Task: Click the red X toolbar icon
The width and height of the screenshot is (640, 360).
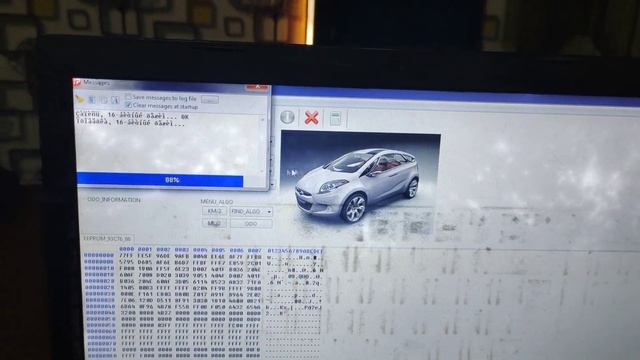Action: tap(311, 118)
